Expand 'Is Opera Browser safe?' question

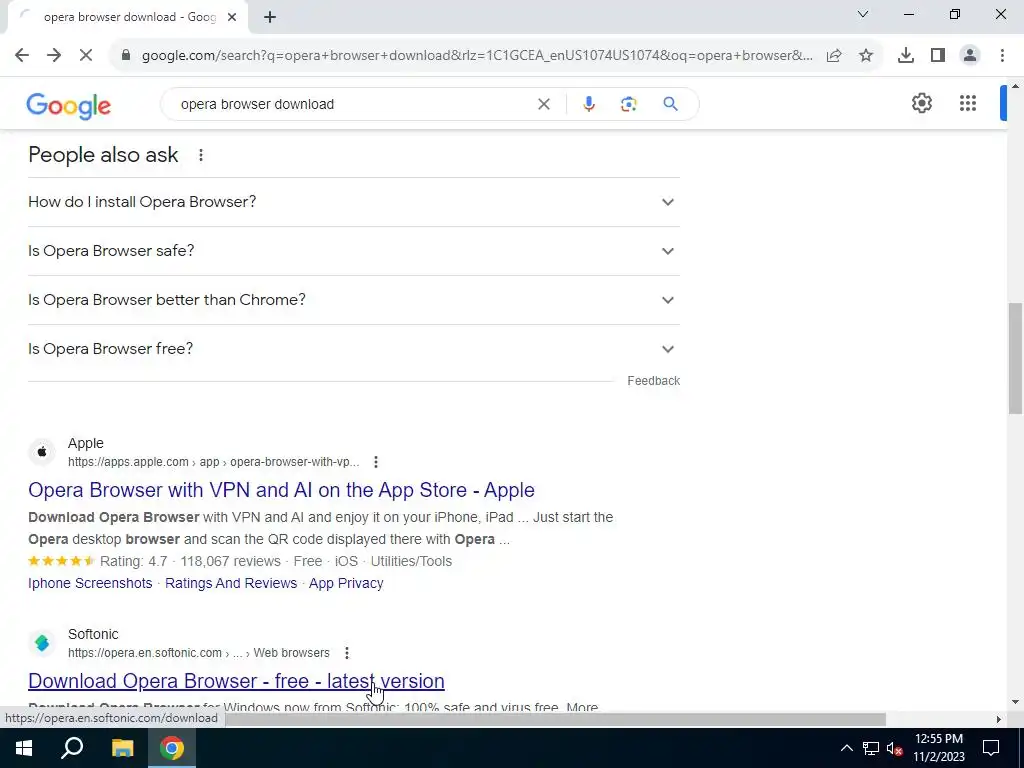(x=354, y=251)
